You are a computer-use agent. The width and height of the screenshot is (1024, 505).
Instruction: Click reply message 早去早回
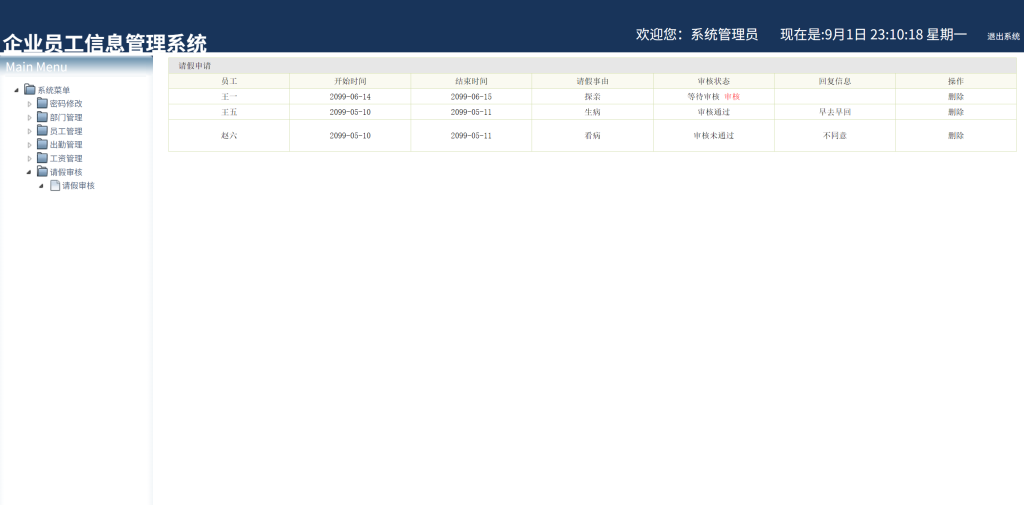(835, 112)
